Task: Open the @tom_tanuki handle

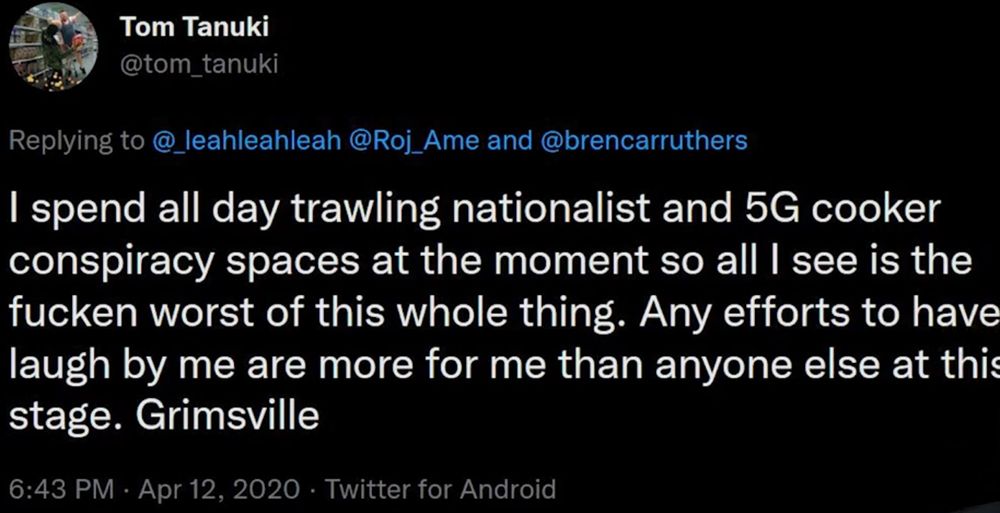Action: (198, 64)
